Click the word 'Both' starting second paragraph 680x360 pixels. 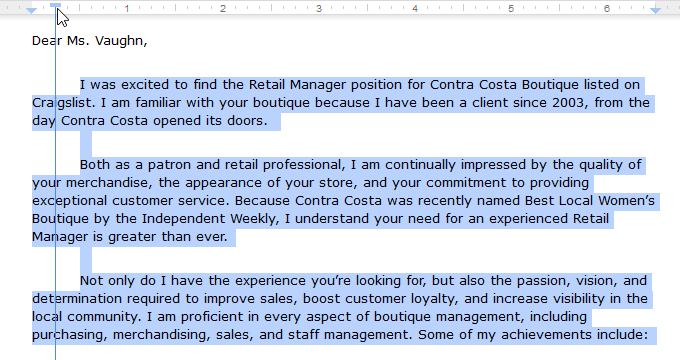[x=94, y=165]
